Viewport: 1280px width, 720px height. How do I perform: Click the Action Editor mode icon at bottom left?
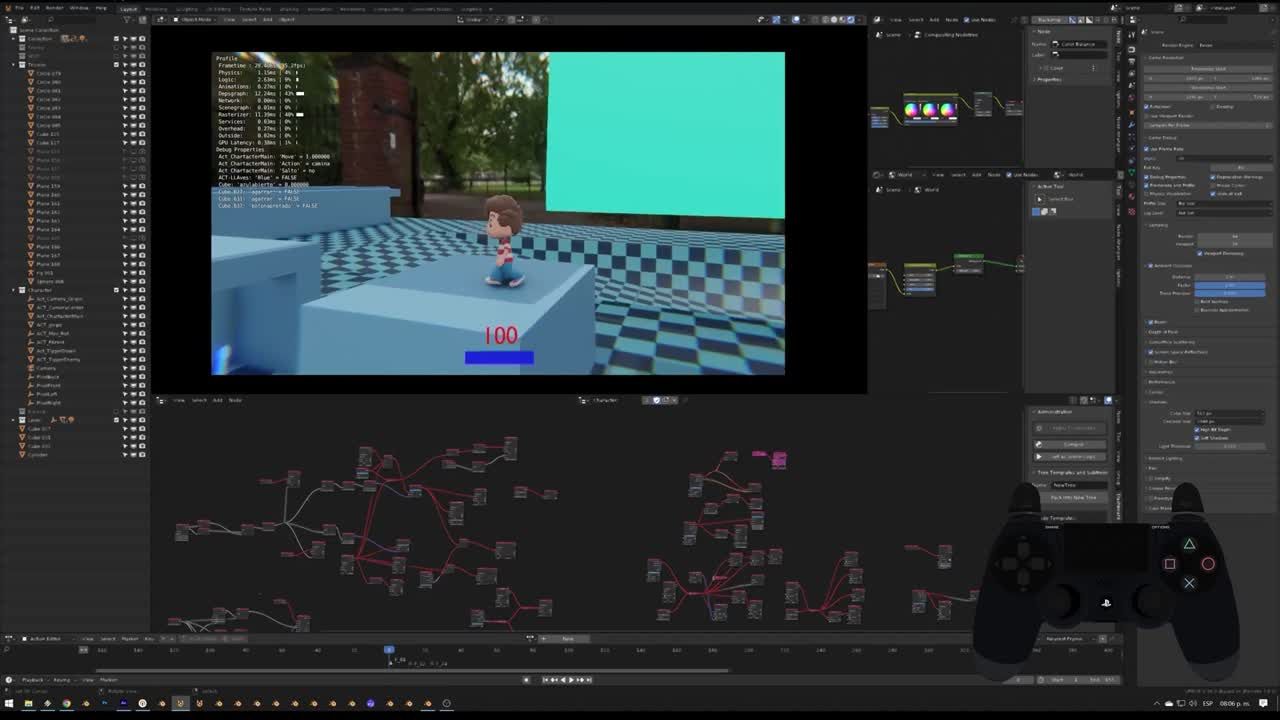coord(24,638)
